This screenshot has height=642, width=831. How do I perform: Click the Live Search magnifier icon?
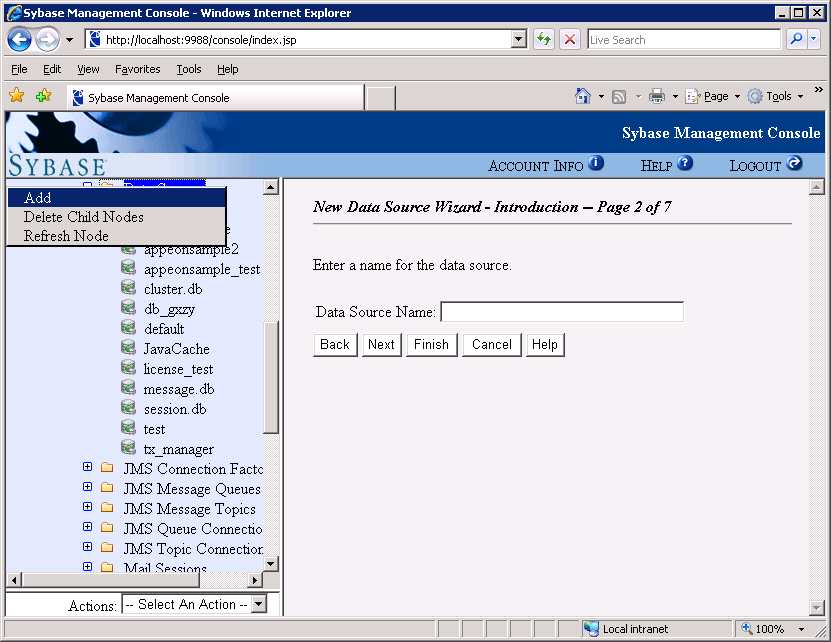point(796,39)
